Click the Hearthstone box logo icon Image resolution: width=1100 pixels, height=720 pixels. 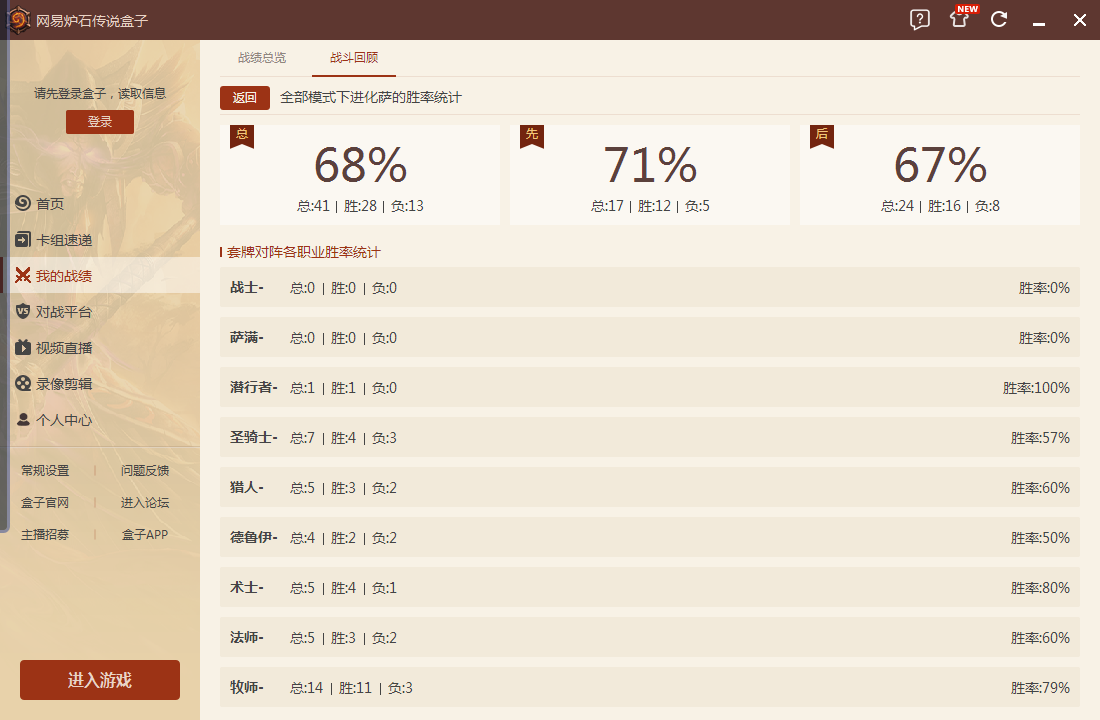point(18,20)
